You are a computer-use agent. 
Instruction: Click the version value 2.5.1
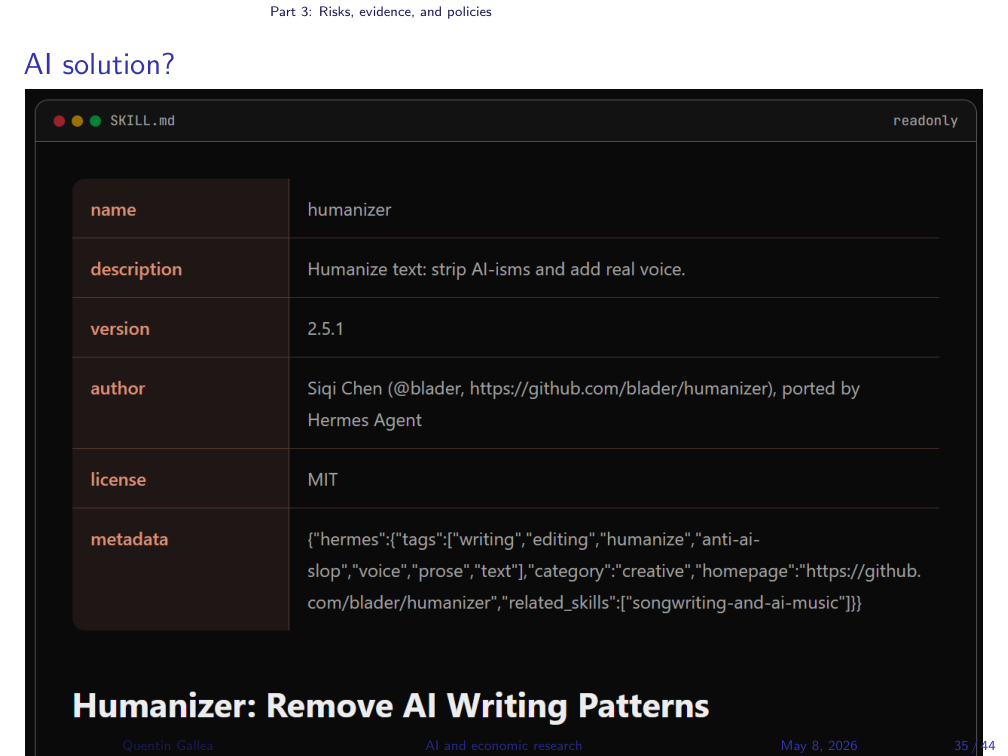[325, 328]
